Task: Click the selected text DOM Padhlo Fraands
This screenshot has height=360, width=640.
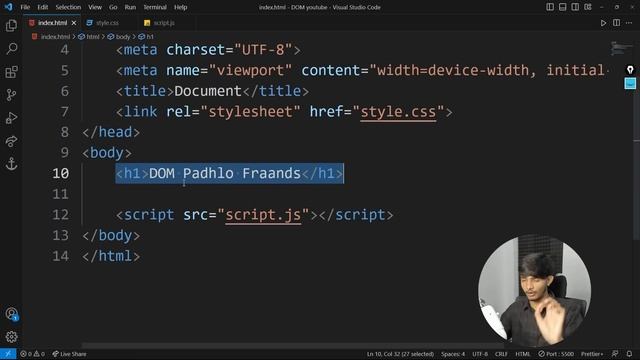Action: point(225,173)
